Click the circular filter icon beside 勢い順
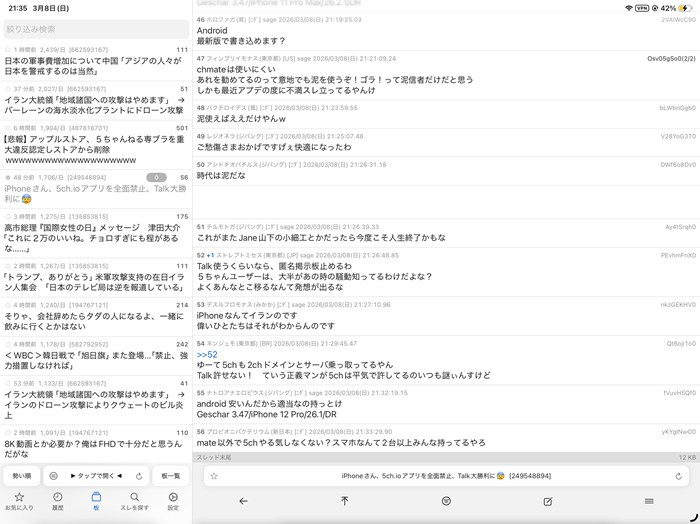Screen dimensions: 700x524 (x=53, y=477)
